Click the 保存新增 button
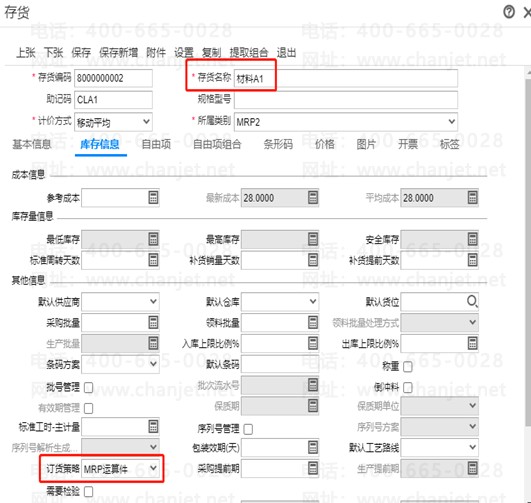Screen dimensions: 531x503 point(119,53)
